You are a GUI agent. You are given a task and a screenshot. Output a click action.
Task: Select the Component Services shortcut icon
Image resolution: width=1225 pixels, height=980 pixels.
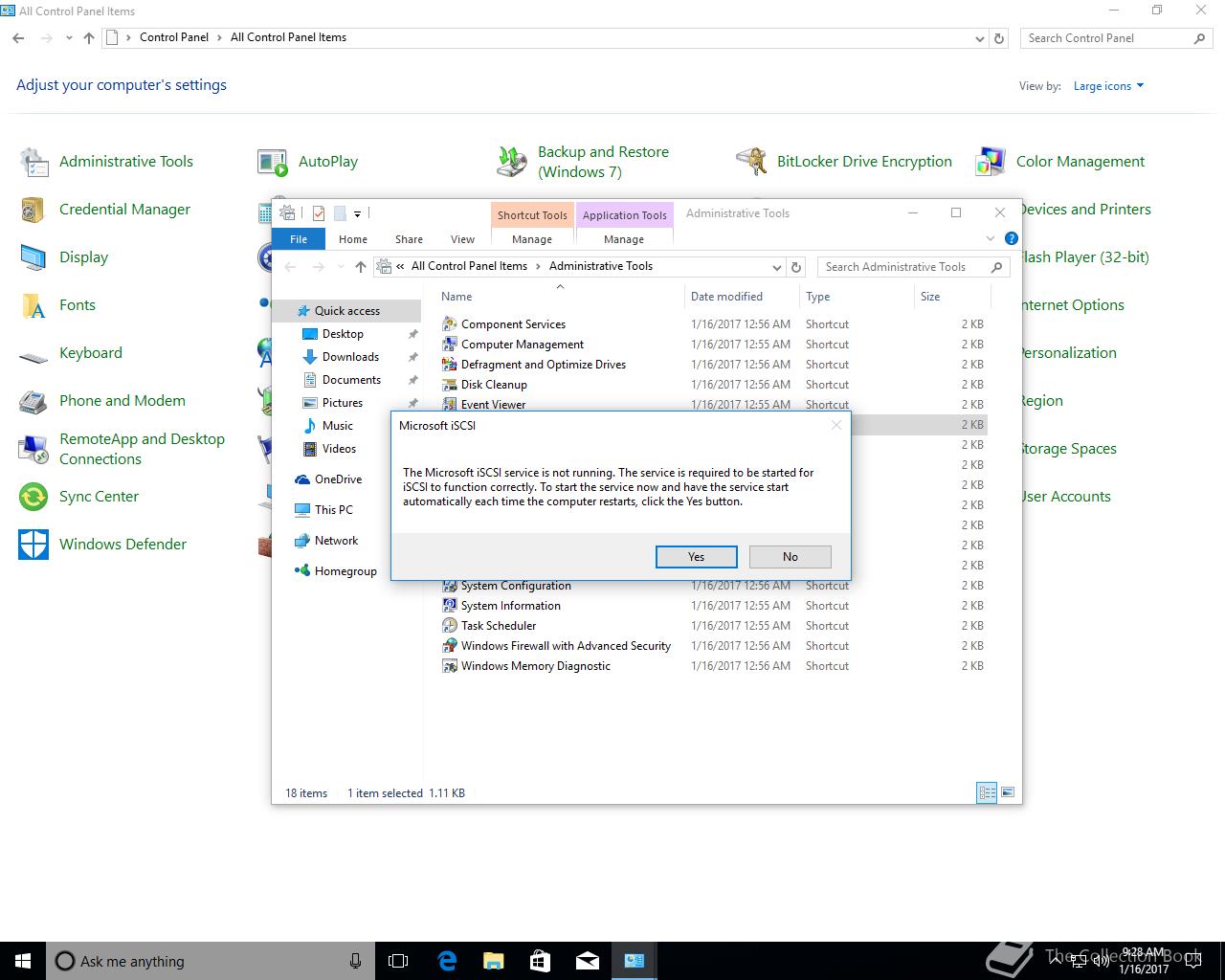pos(450,324)
